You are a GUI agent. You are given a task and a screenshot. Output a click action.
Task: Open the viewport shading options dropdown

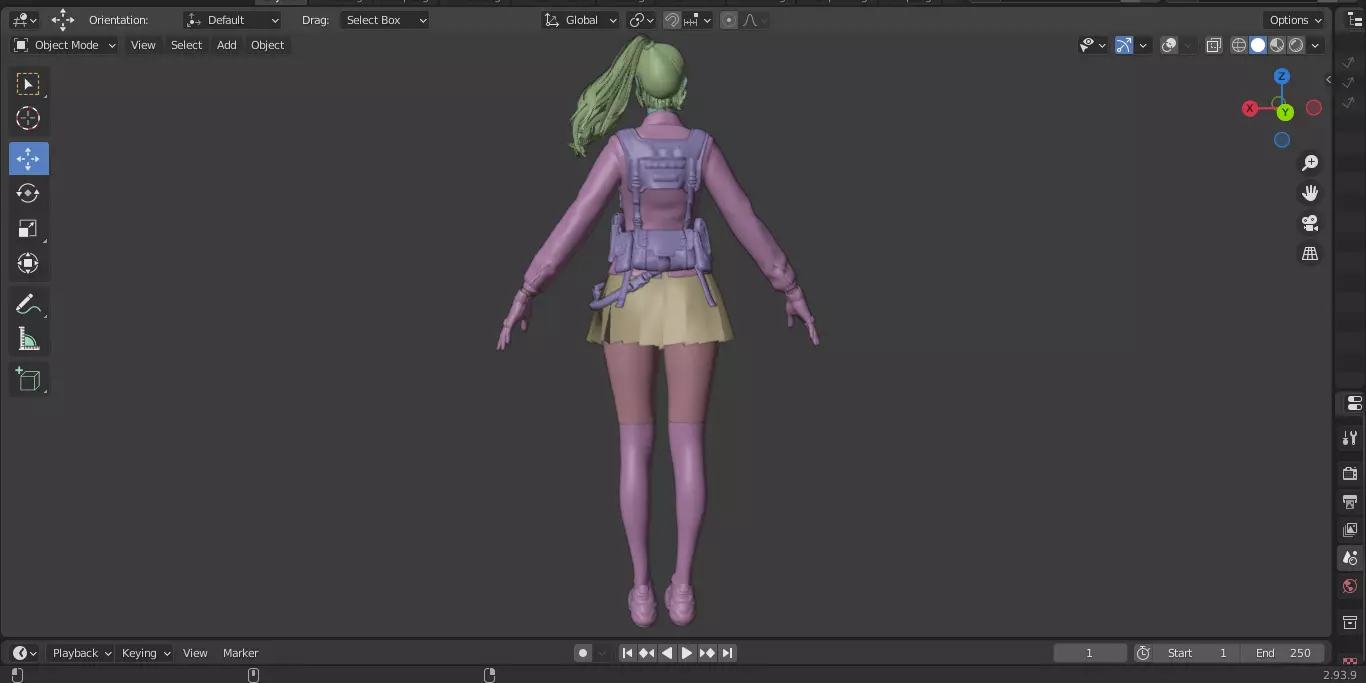[x=1315, y=45]
